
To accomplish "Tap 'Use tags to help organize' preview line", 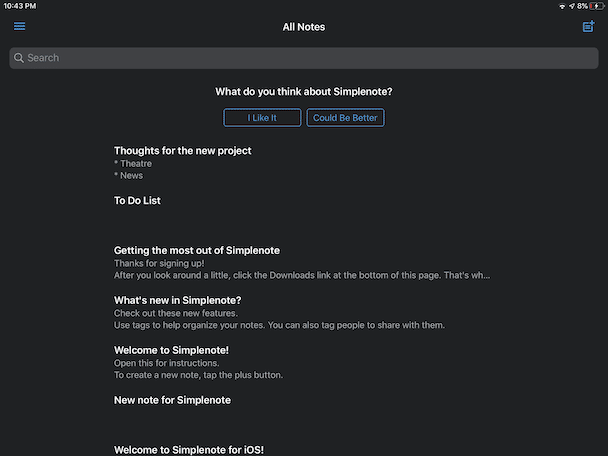I will pyautogui.click(x=279, y=325).
